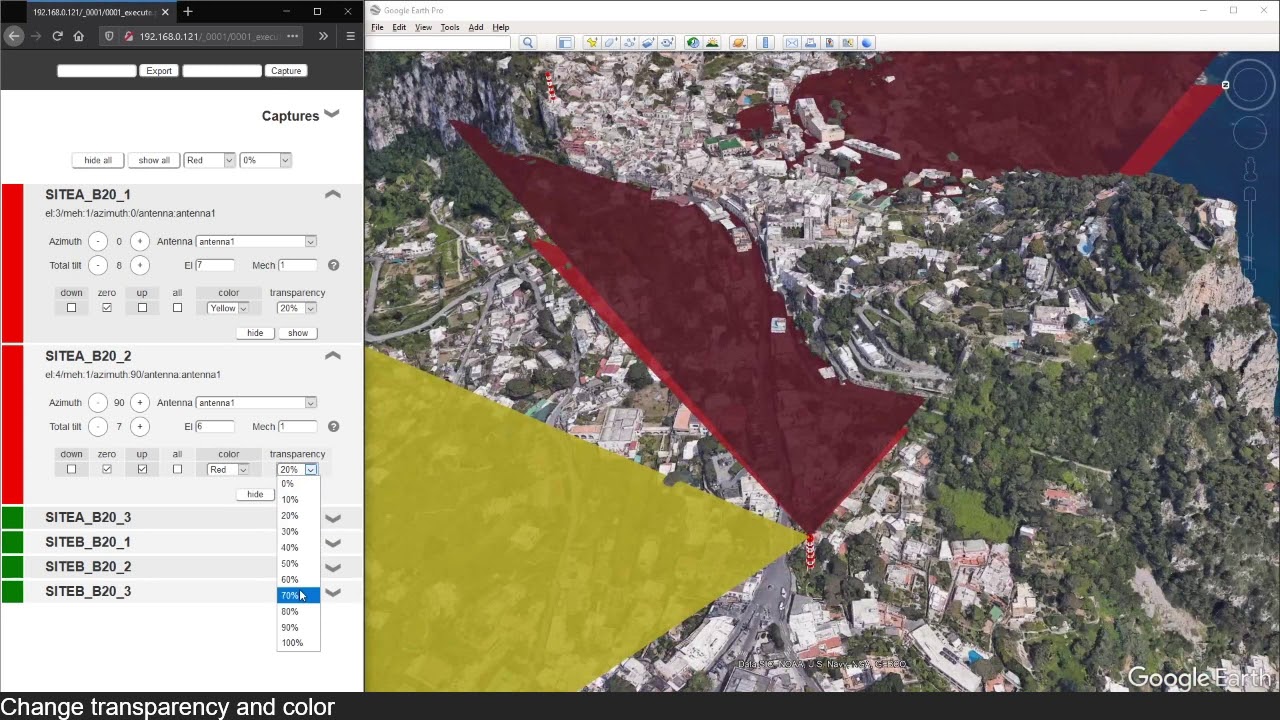Toggle the sunlight across landscape icon
This screenshot has height=720, width=1280.
click(x=712, y=42)
